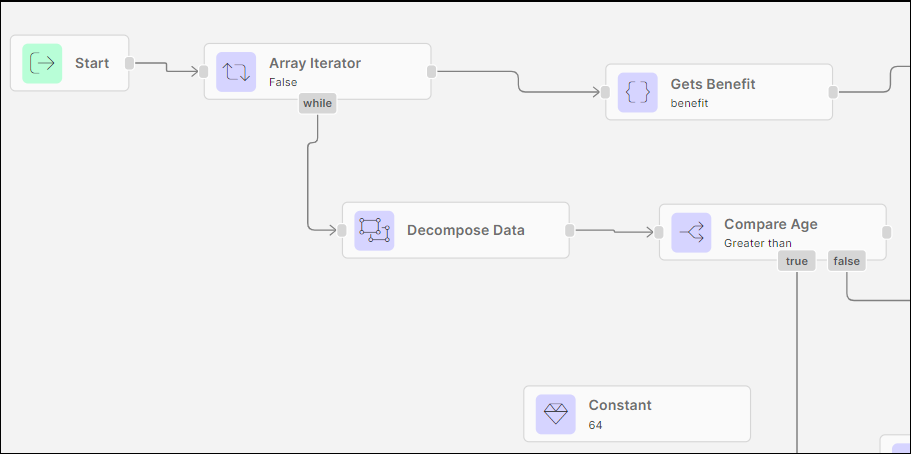
Task: Click the Gets Benefit output port
Action: [x=833, y=92]
